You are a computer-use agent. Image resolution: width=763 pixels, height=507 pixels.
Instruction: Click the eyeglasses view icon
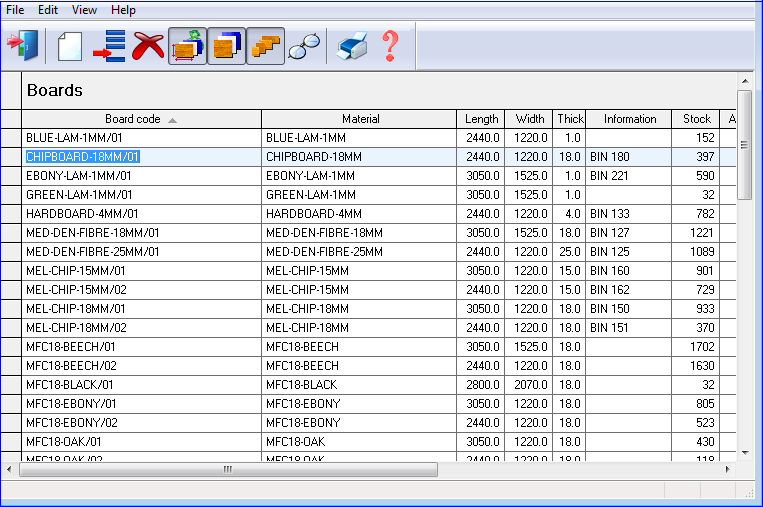click(305, 46)
